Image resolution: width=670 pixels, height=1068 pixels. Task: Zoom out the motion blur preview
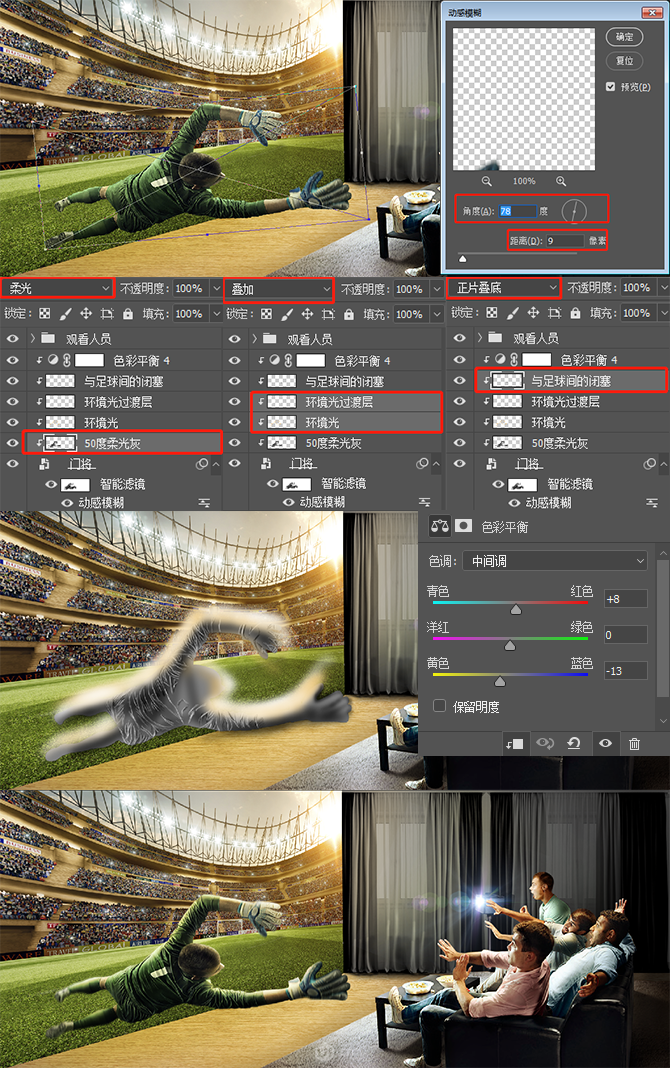486,181
